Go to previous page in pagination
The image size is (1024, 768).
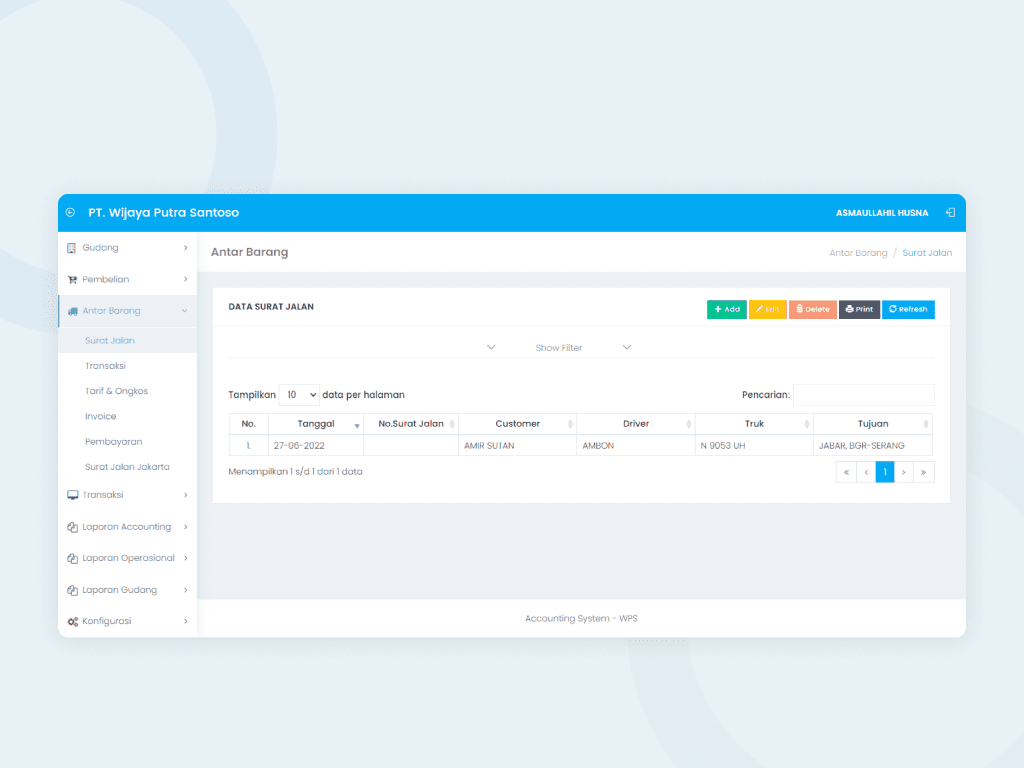(x=866, y=472)
